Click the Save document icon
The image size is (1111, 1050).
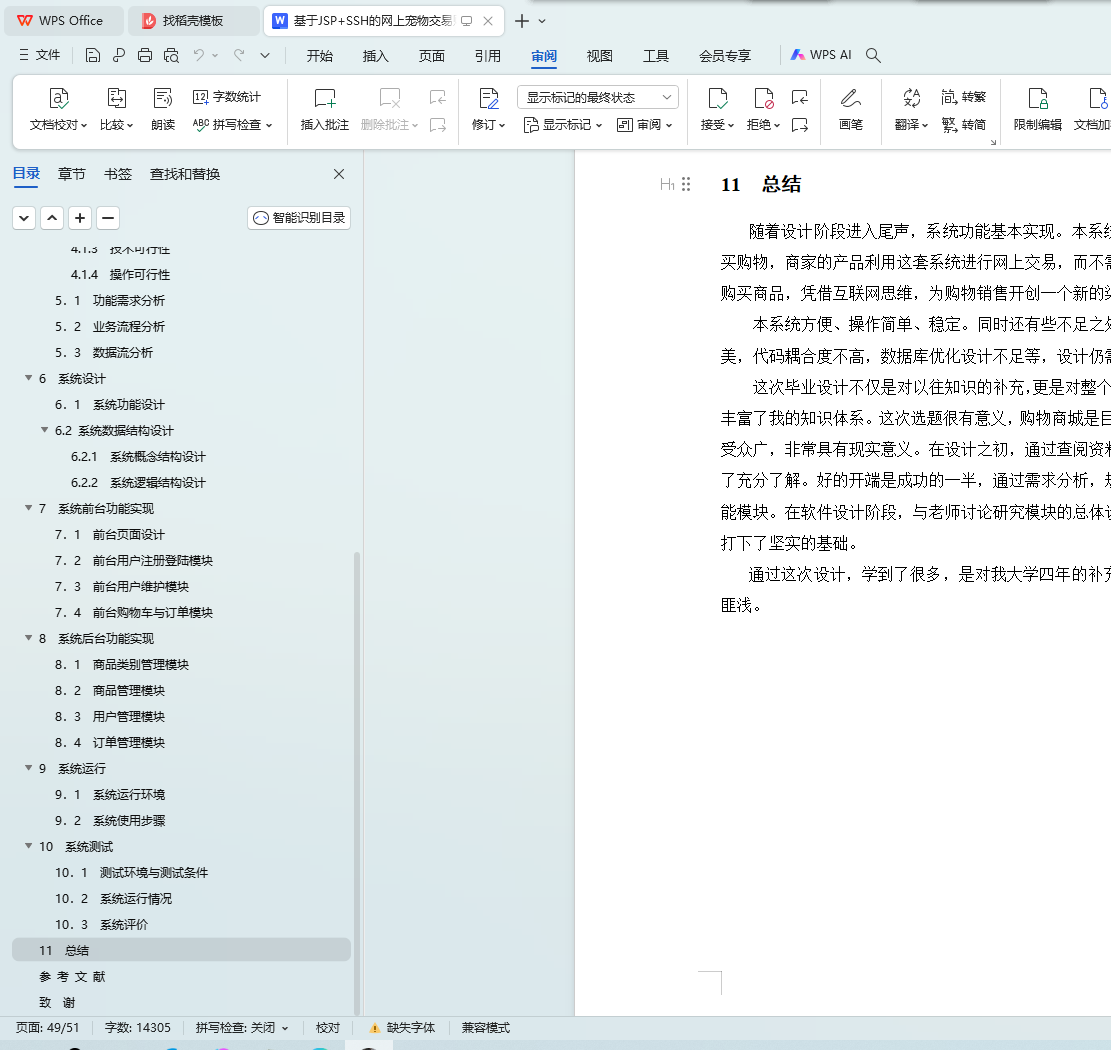[x=93, y=55]
